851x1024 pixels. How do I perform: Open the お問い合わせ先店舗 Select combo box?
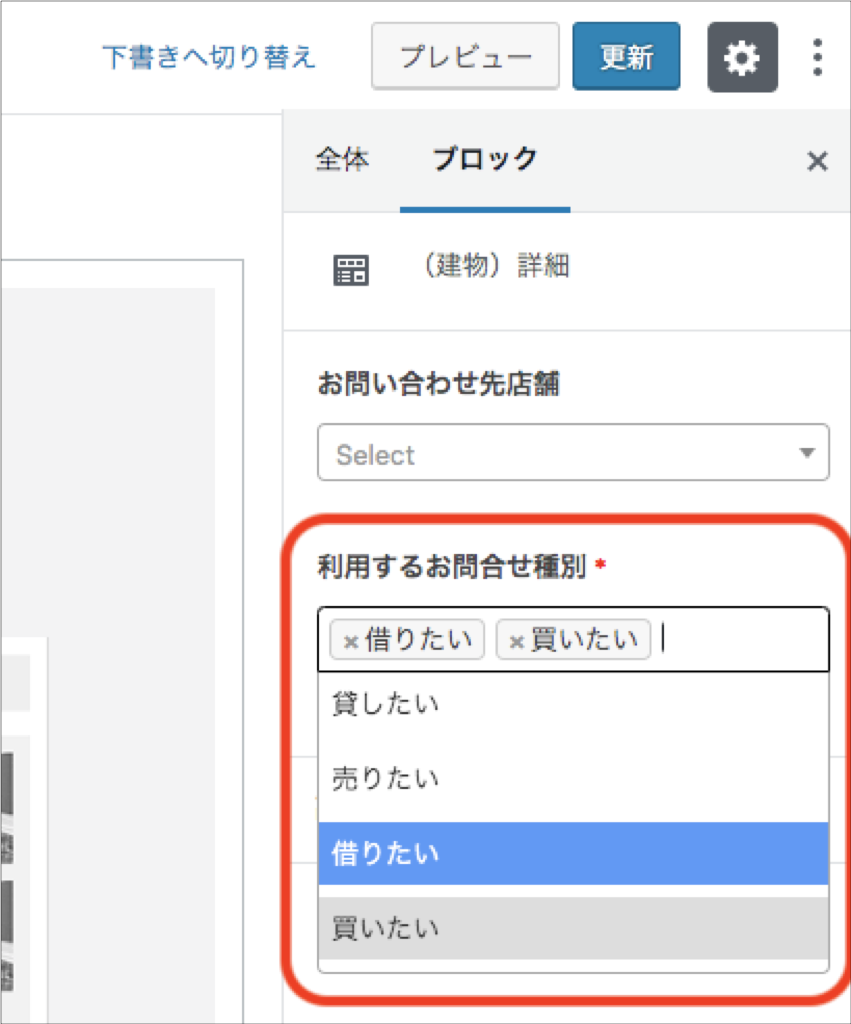coord(560,453)
